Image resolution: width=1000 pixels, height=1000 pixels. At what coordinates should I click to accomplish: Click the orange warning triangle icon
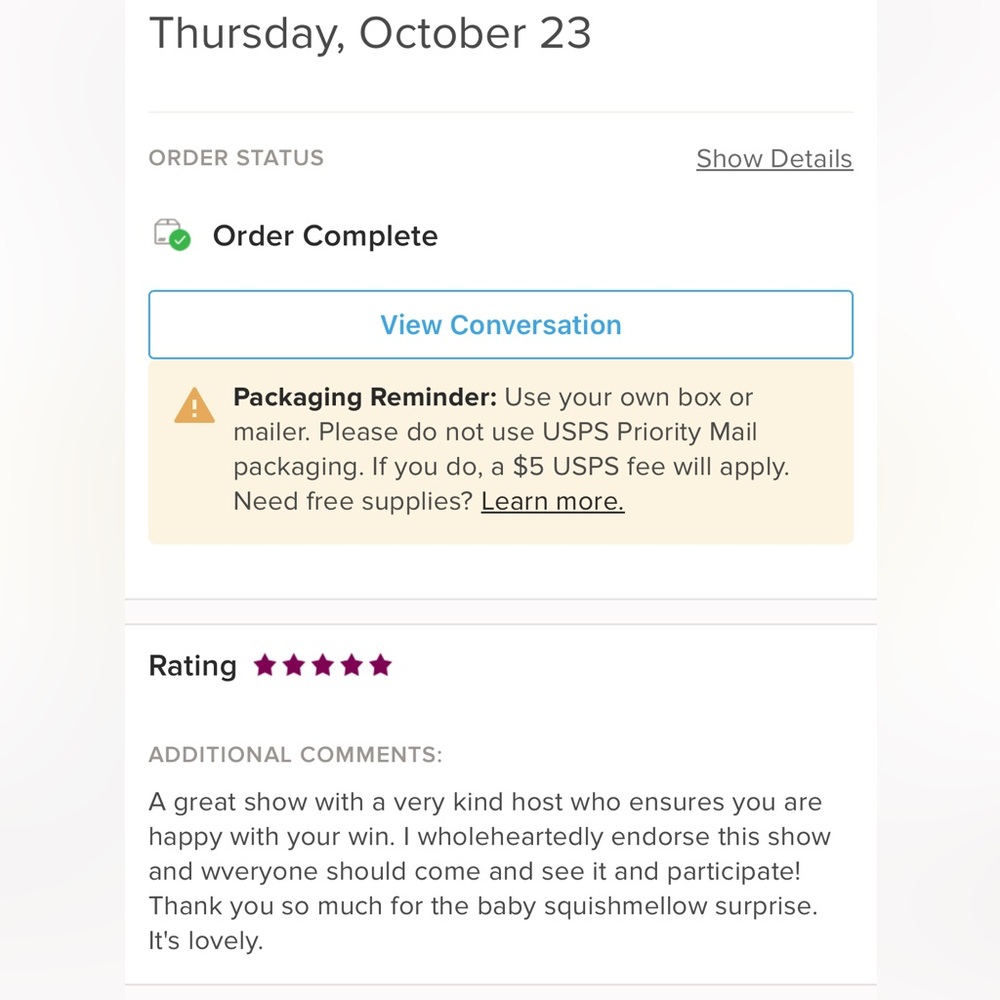pos(194,405)
